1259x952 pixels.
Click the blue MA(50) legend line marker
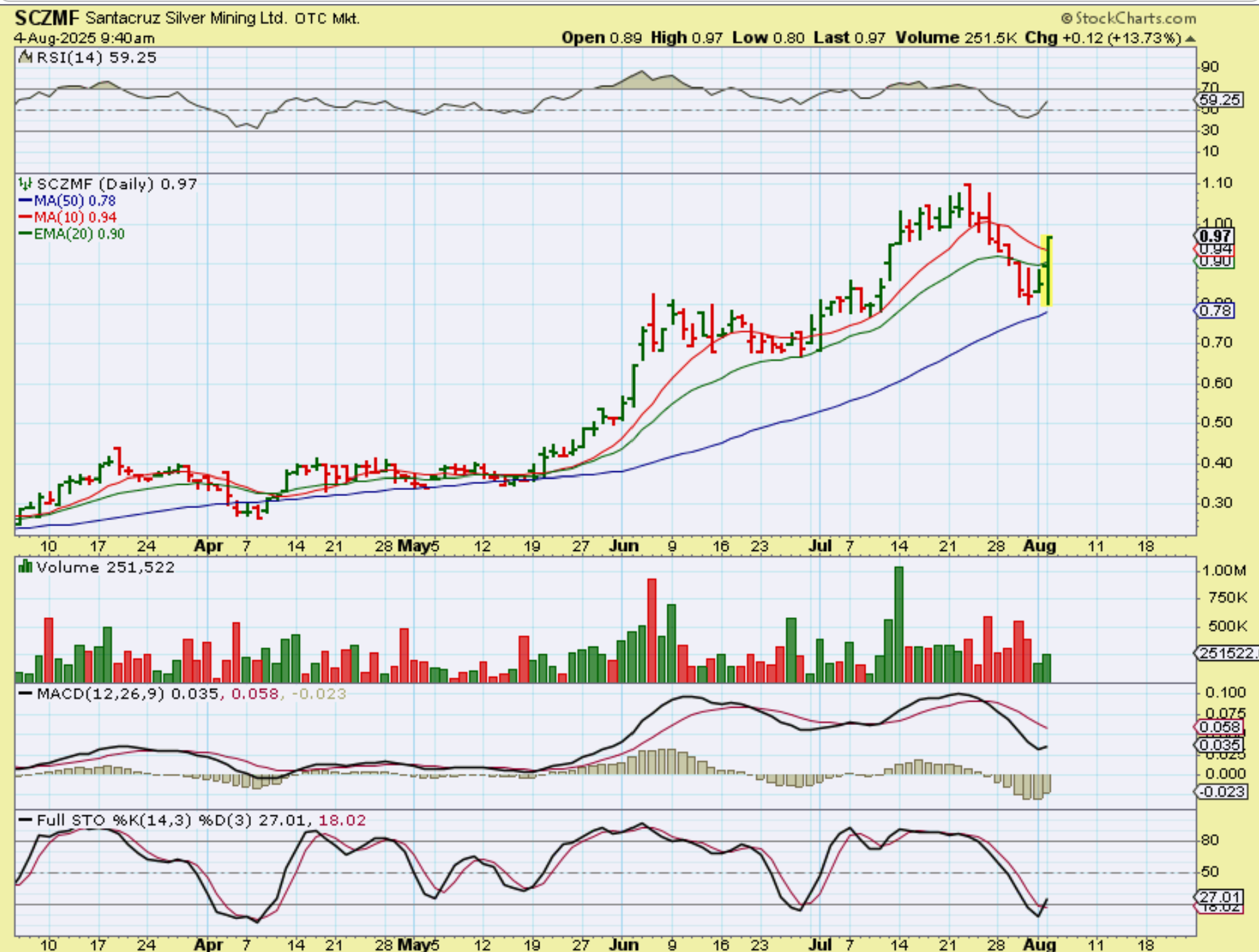pos(25,200)
